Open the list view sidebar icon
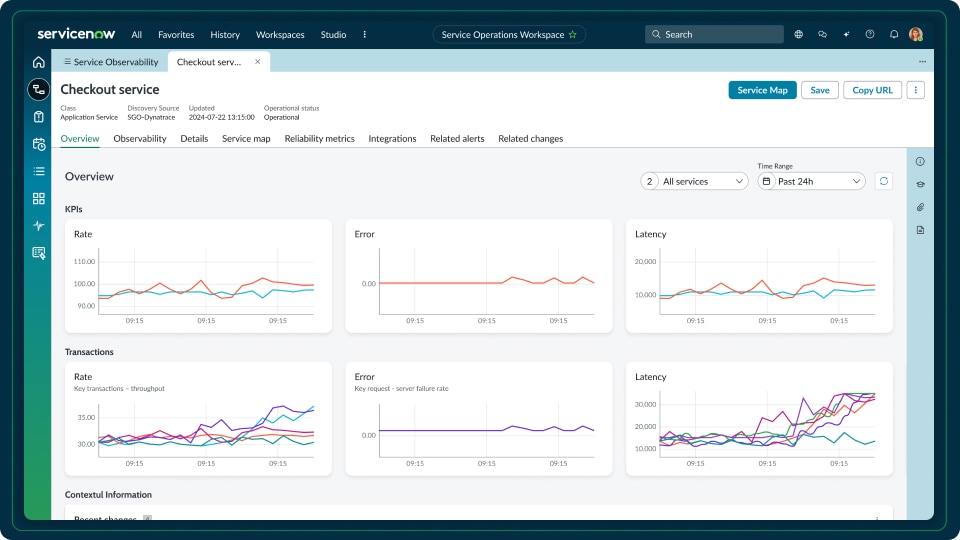Viewport: 960px width, 540px height. [x=39, y=171]
